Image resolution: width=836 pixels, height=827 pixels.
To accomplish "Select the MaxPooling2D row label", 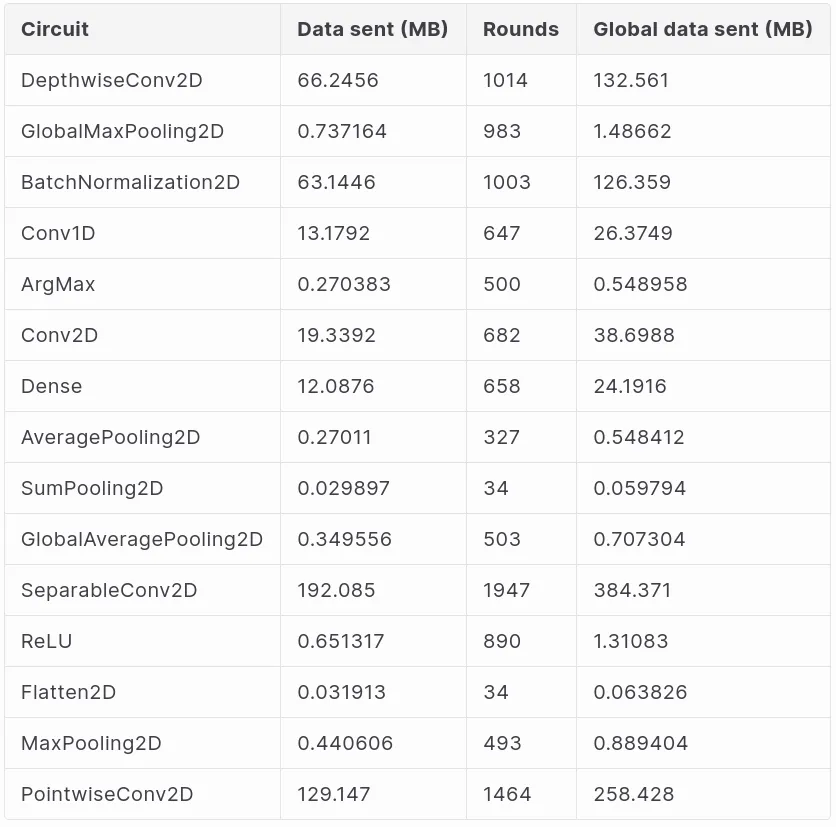I will pos(91,743).
